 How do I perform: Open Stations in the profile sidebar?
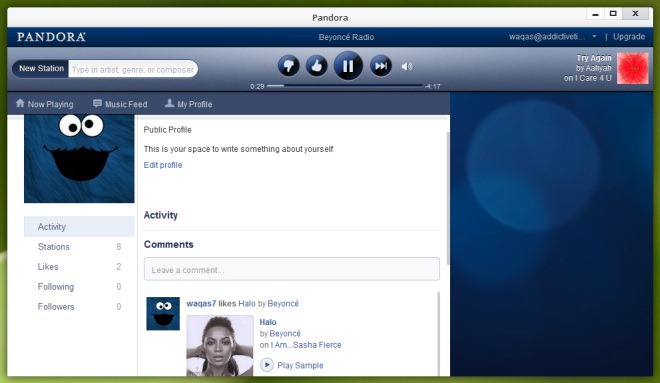pos(79,247)
